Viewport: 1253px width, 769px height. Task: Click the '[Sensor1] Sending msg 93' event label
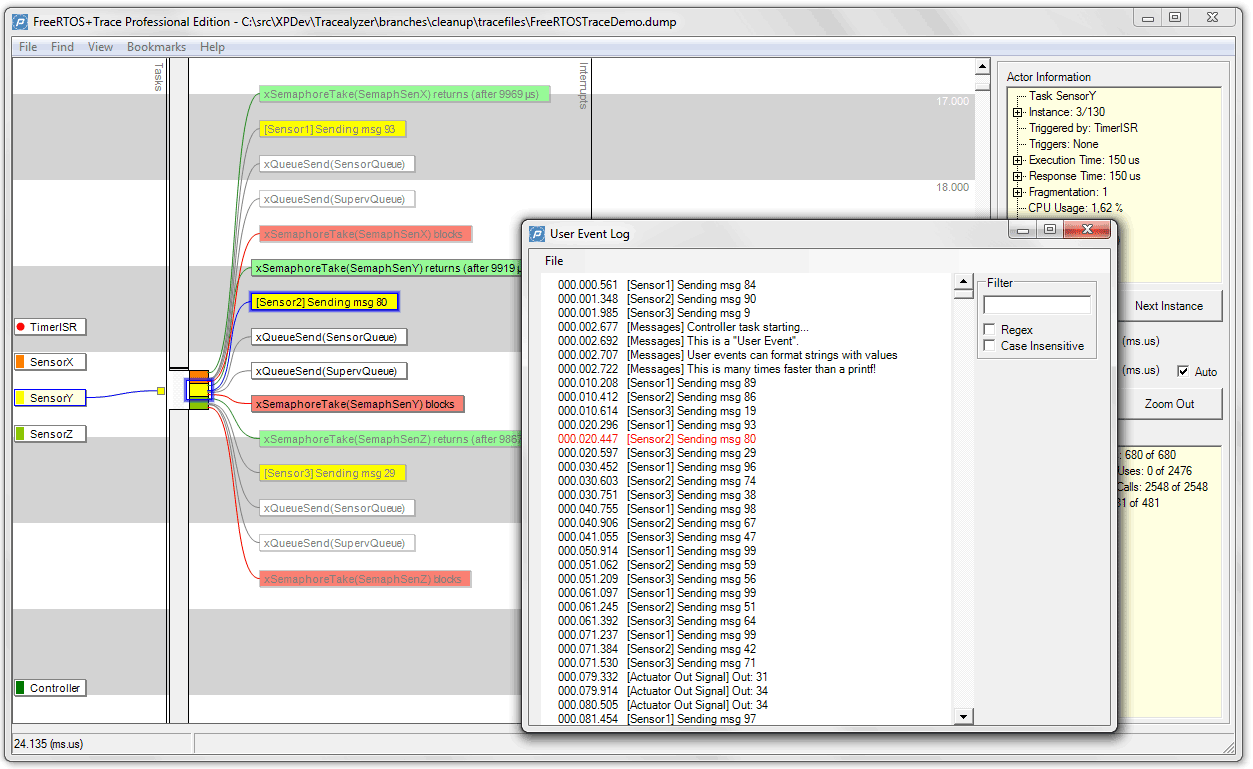click(x=333, y=129)
